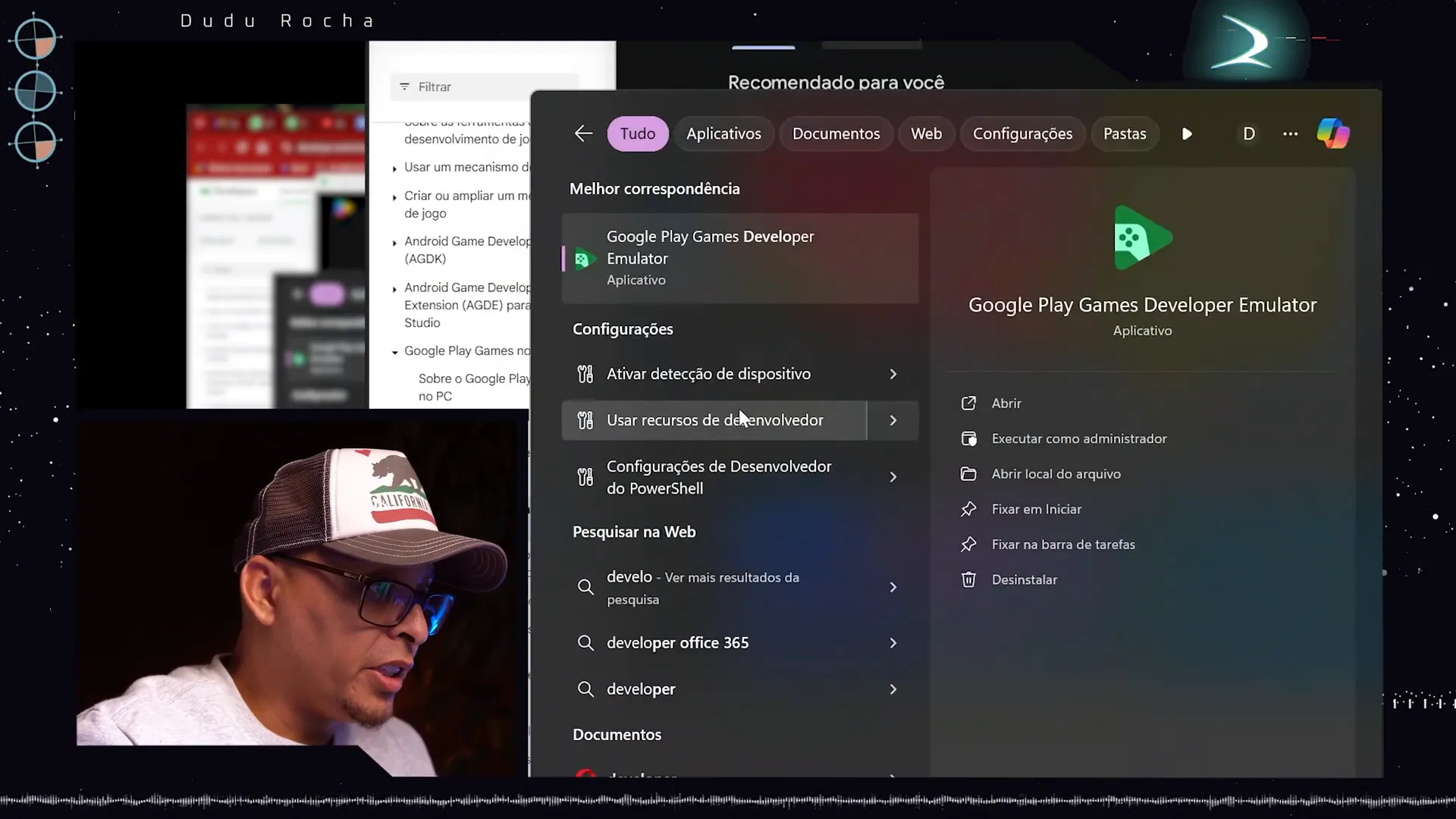Click play/run button in search bar
Viewport: 1456px width, 819px height.
[1187, 133]
